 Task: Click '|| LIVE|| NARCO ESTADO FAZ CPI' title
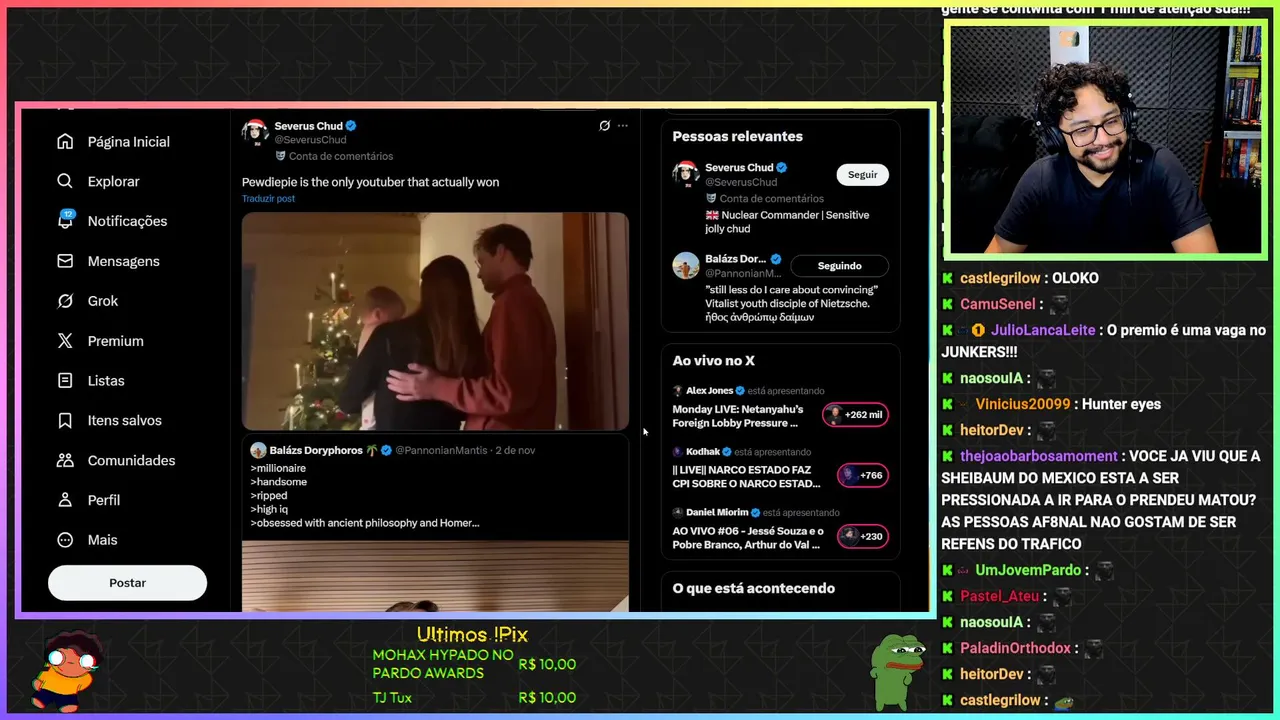(746, 477)
